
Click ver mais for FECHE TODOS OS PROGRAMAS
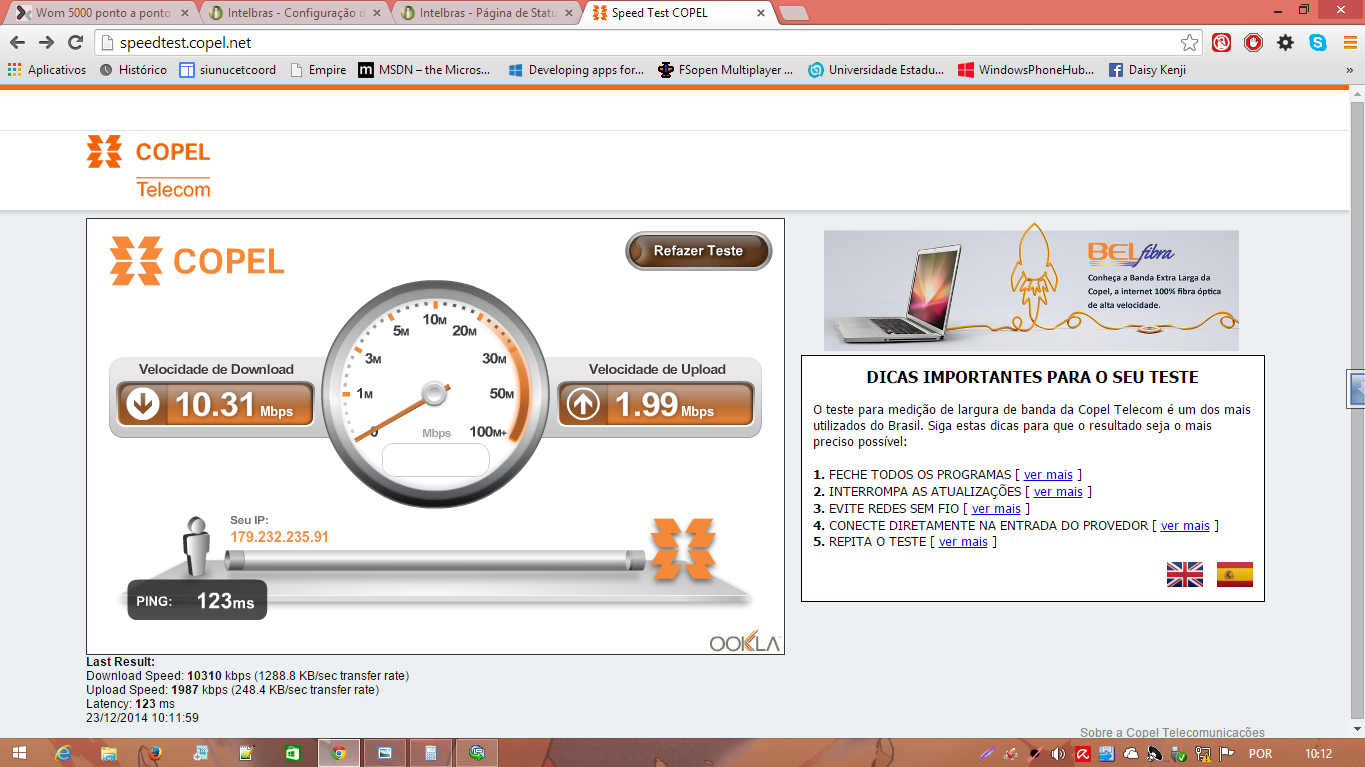point(1048,475)
